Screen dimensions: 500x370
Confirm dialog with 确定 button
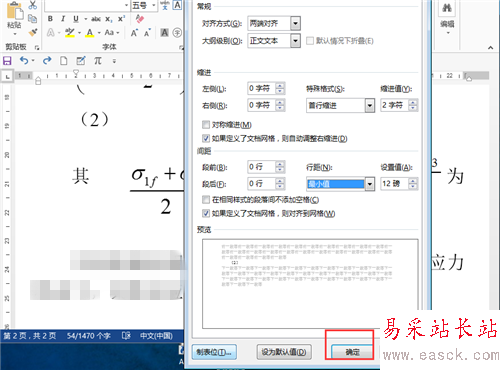(352, 352)
